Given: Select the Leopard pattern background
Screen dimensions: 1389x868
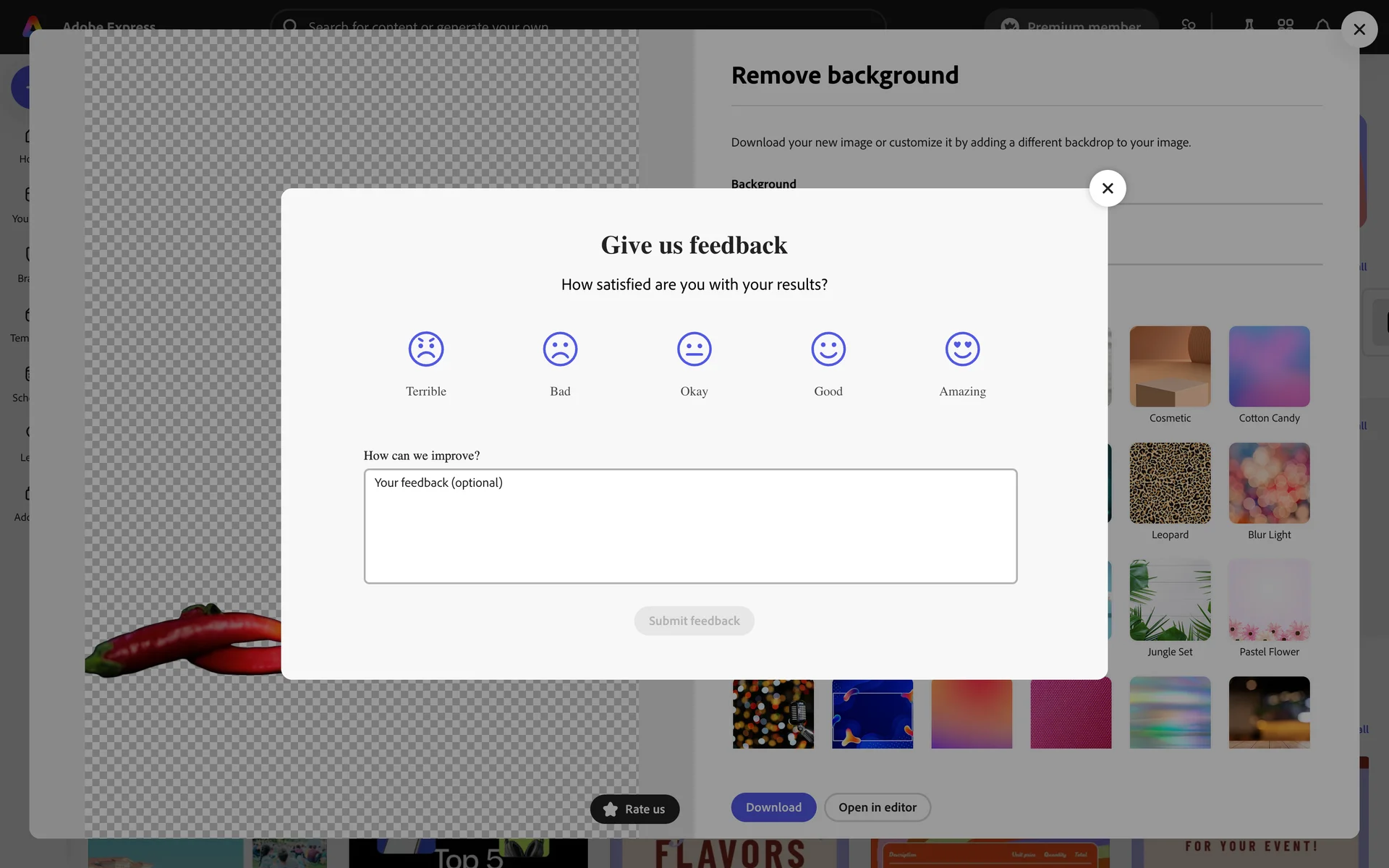Looking at the screenshot, I should click(x=1170, y=483).
